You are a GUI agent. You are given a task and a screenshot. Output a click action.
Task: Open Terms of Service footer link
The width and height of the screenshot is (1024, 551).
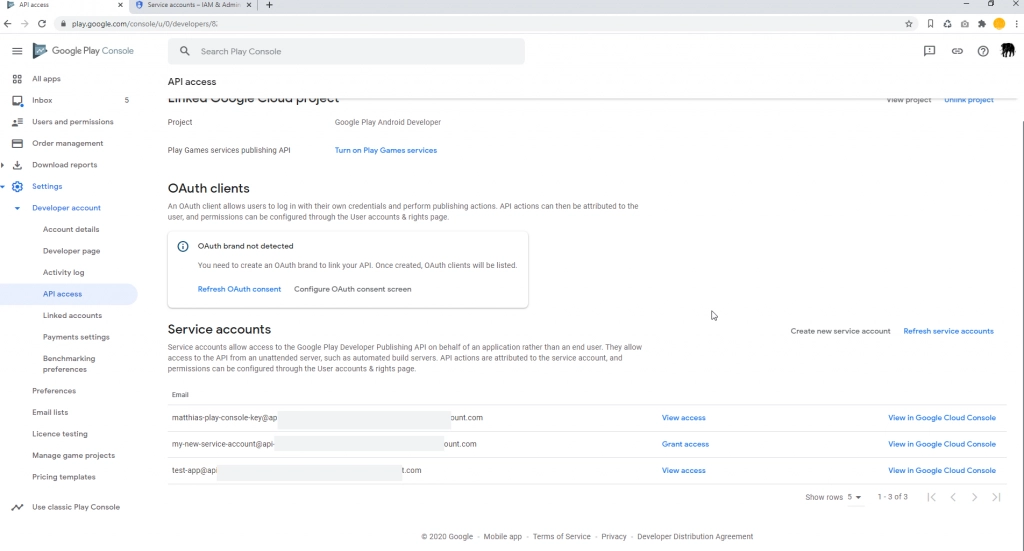pyautogui.click(x=562, y=537)
